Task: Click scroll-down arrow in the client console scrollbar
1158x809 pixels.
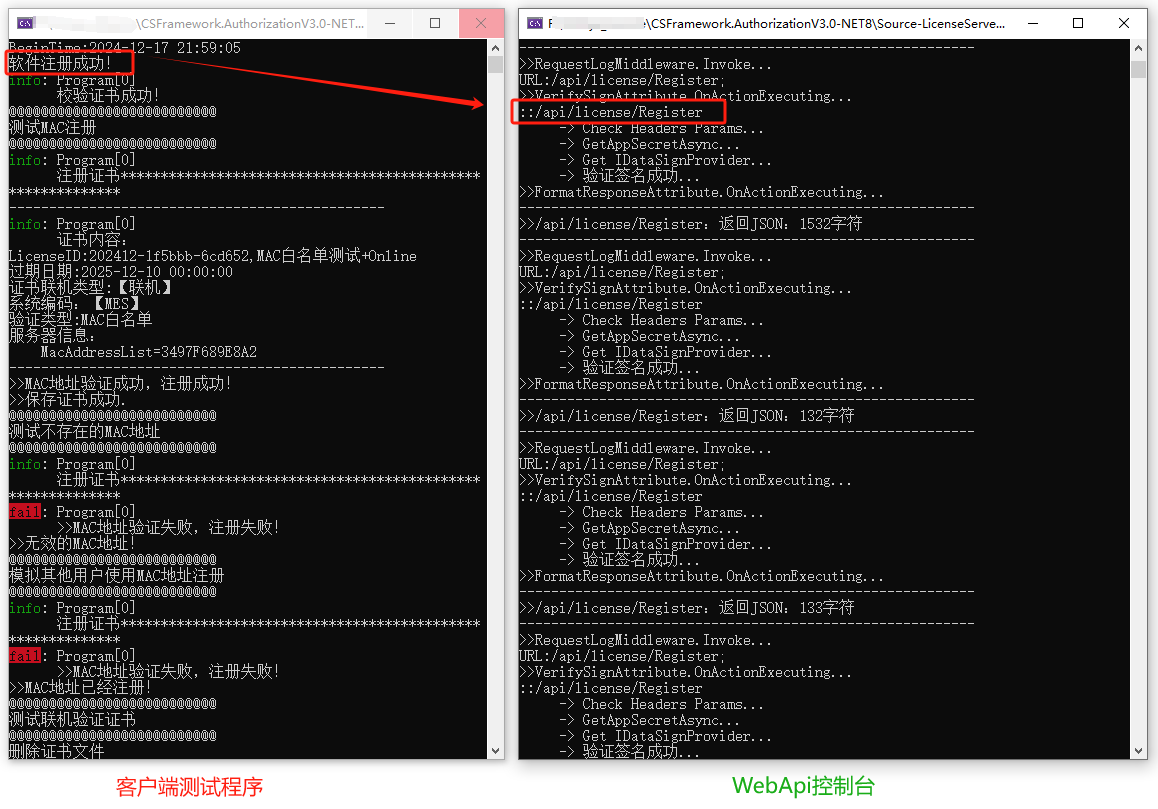Action: 495,751
